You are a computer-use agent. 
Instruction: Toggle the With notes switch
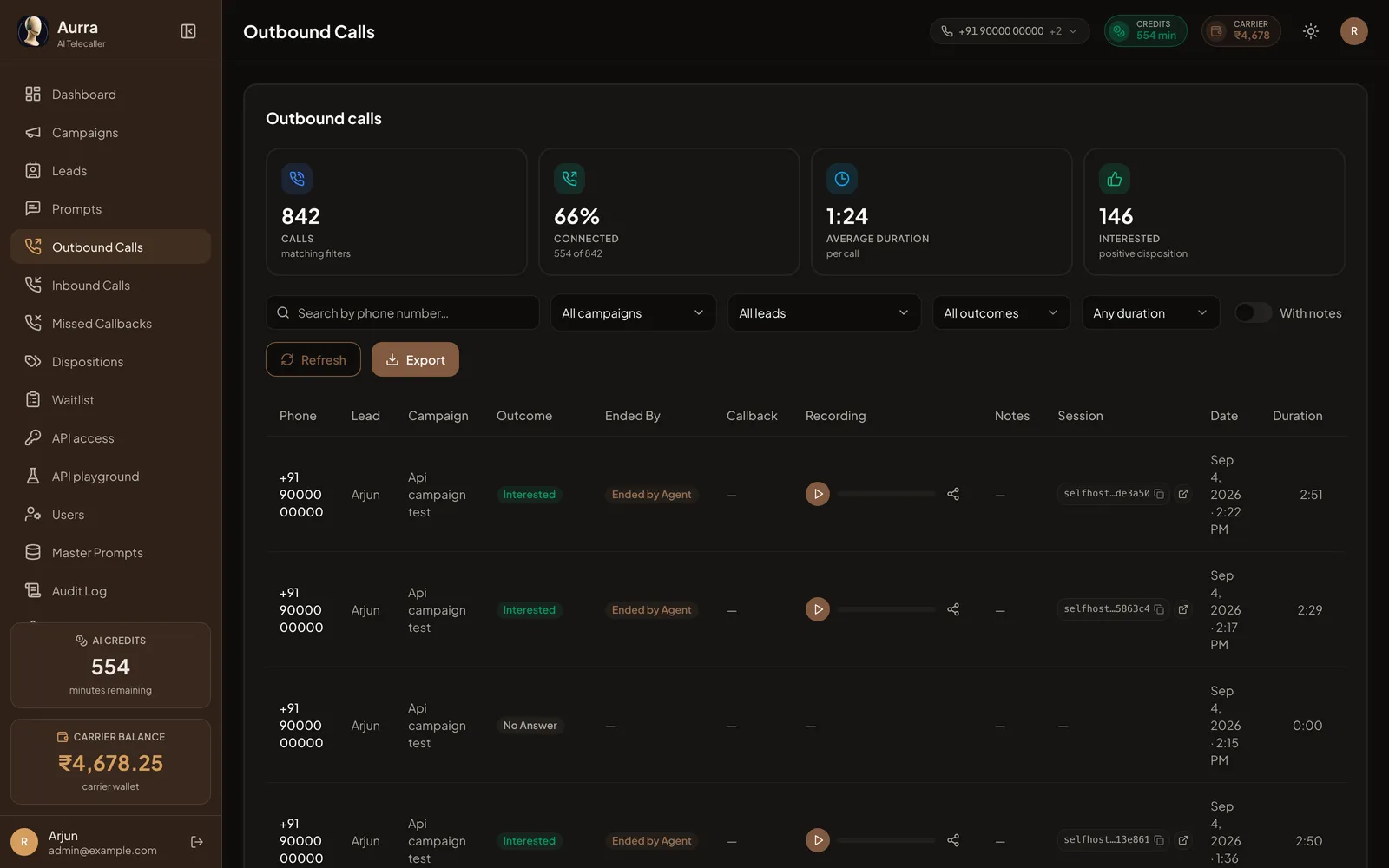pyautogui.click(x=1253, y=312)
